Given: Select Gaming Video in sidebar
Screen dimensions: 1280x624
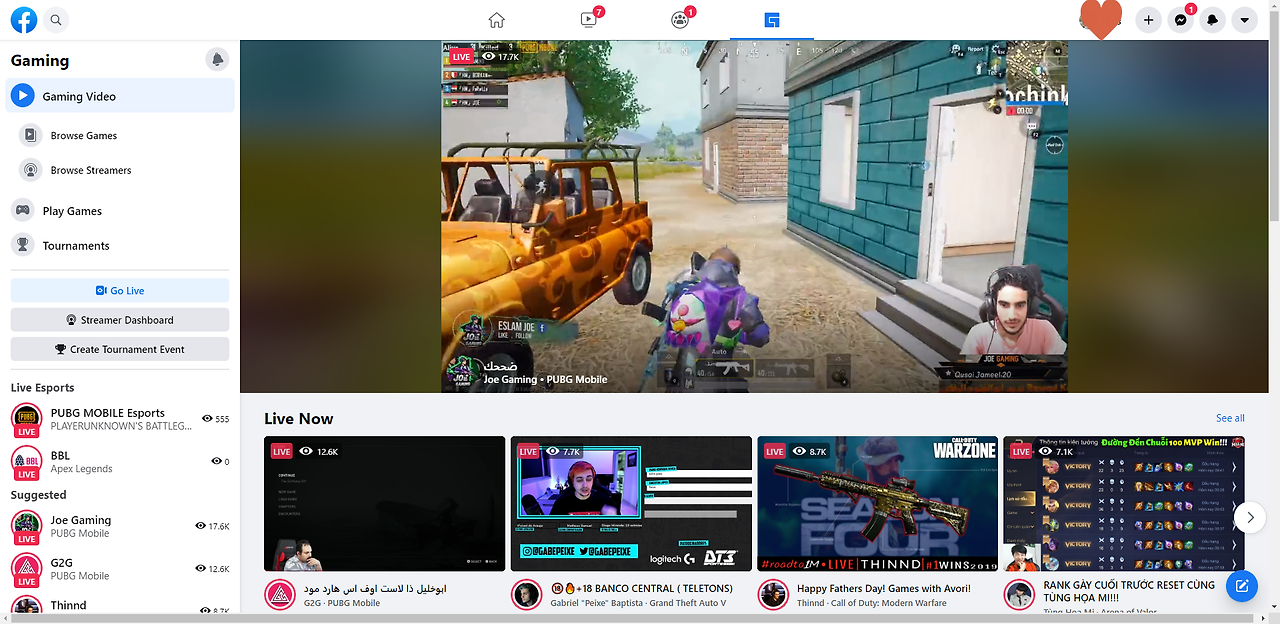Looking at the screenshot, I should coord(120,96).
